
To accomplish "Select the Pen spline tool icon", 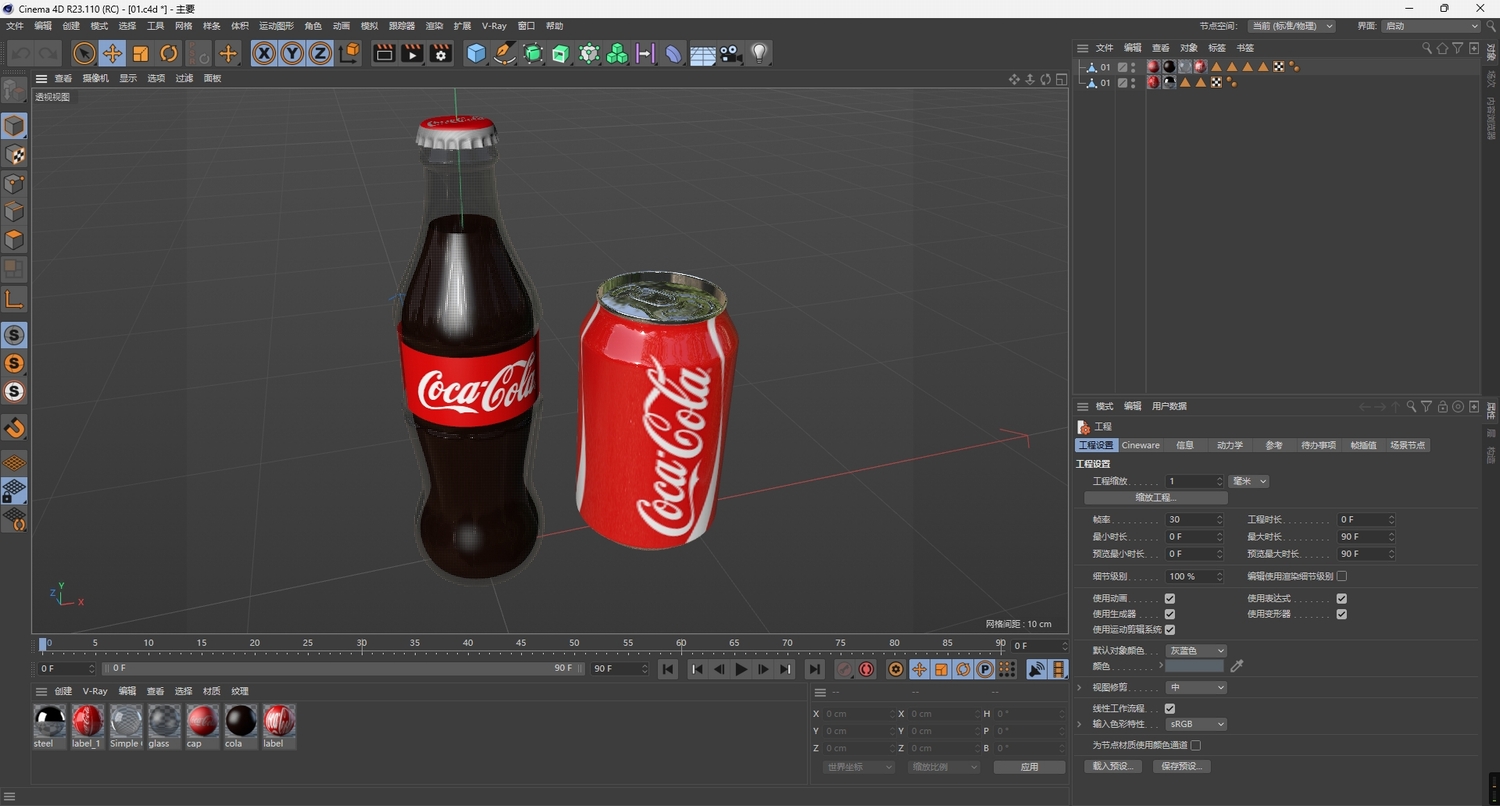I will (504, 53).
